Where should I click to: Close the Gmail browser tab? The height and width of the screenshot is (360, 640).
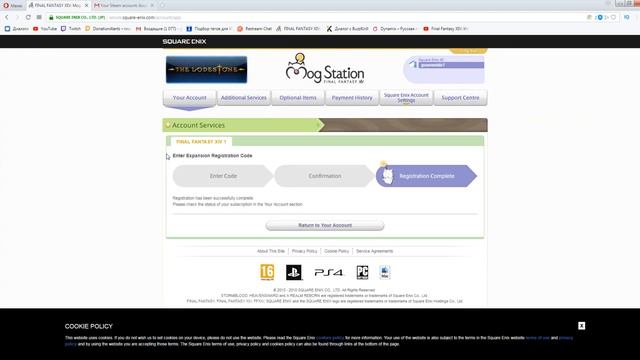click(x=152, y=5)
